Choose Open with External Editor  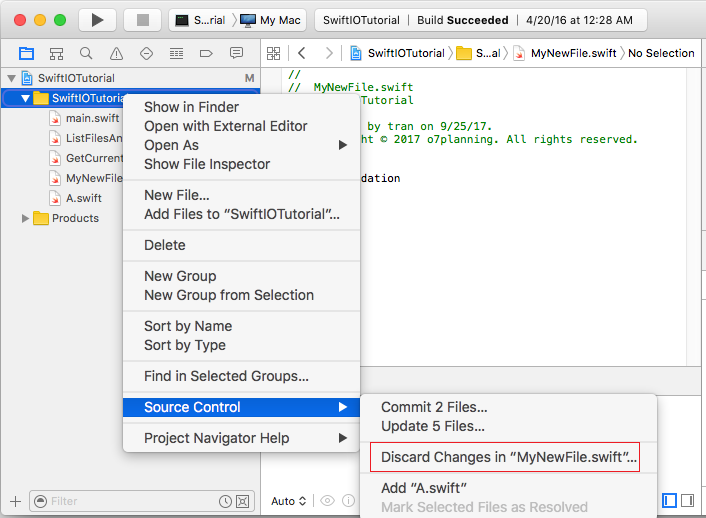(241, 126)
